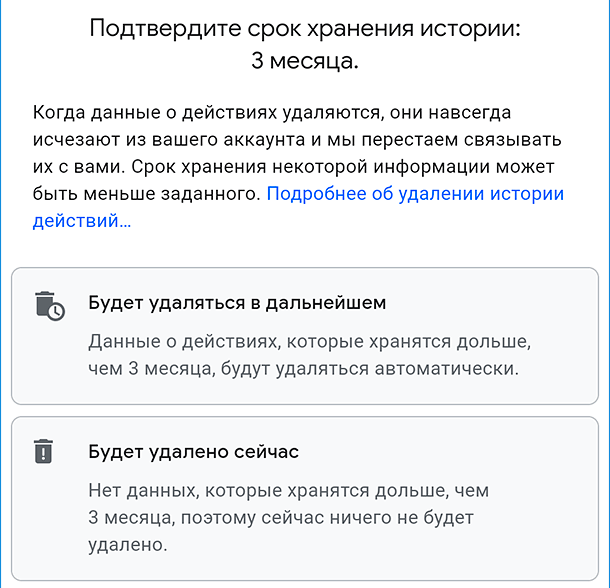The height and width of the screenshot is (588, 610).
Task: Open the "Подробнее об удалении истории" link
Action: coord(414,194)
